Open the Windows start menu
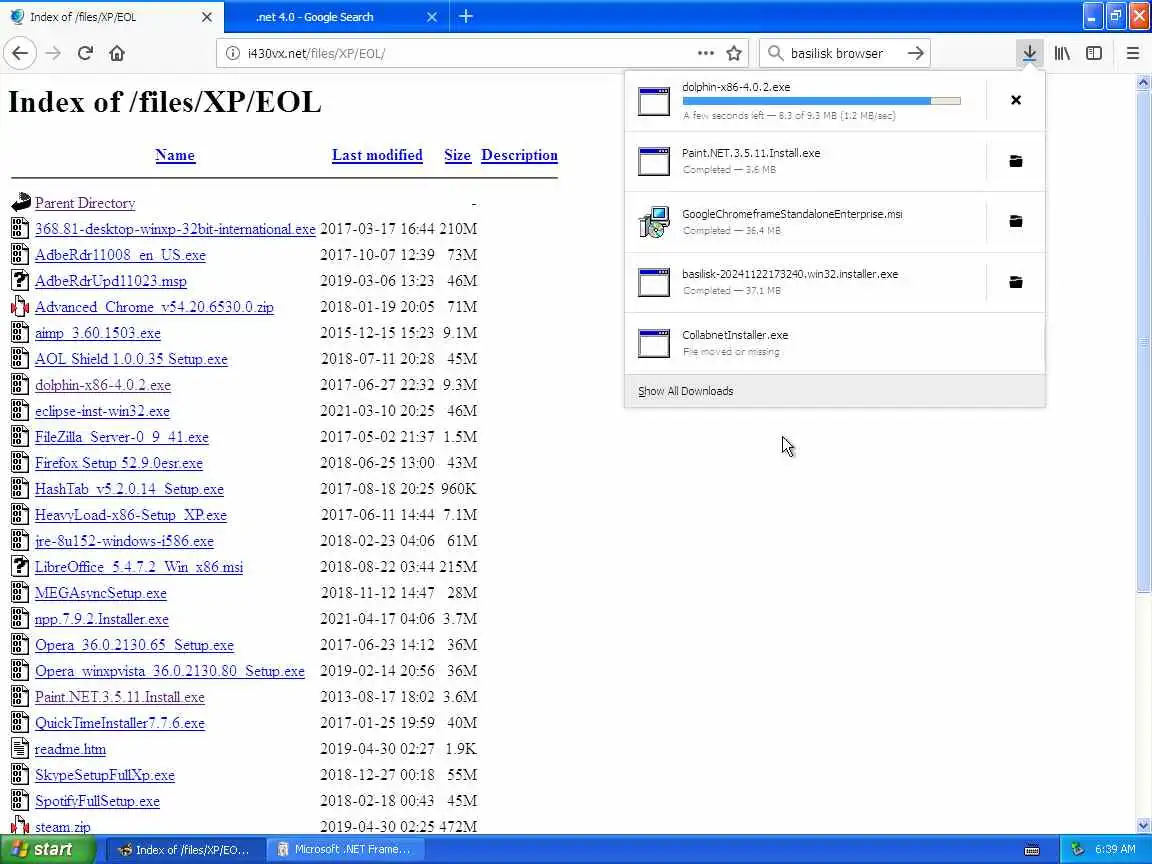 tap(47, 849)
